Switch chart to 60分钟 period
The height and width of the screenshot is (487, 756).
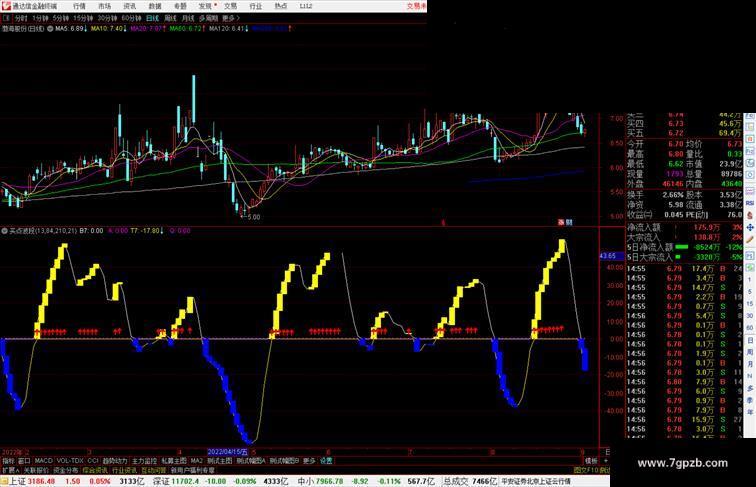pos(131,18)
